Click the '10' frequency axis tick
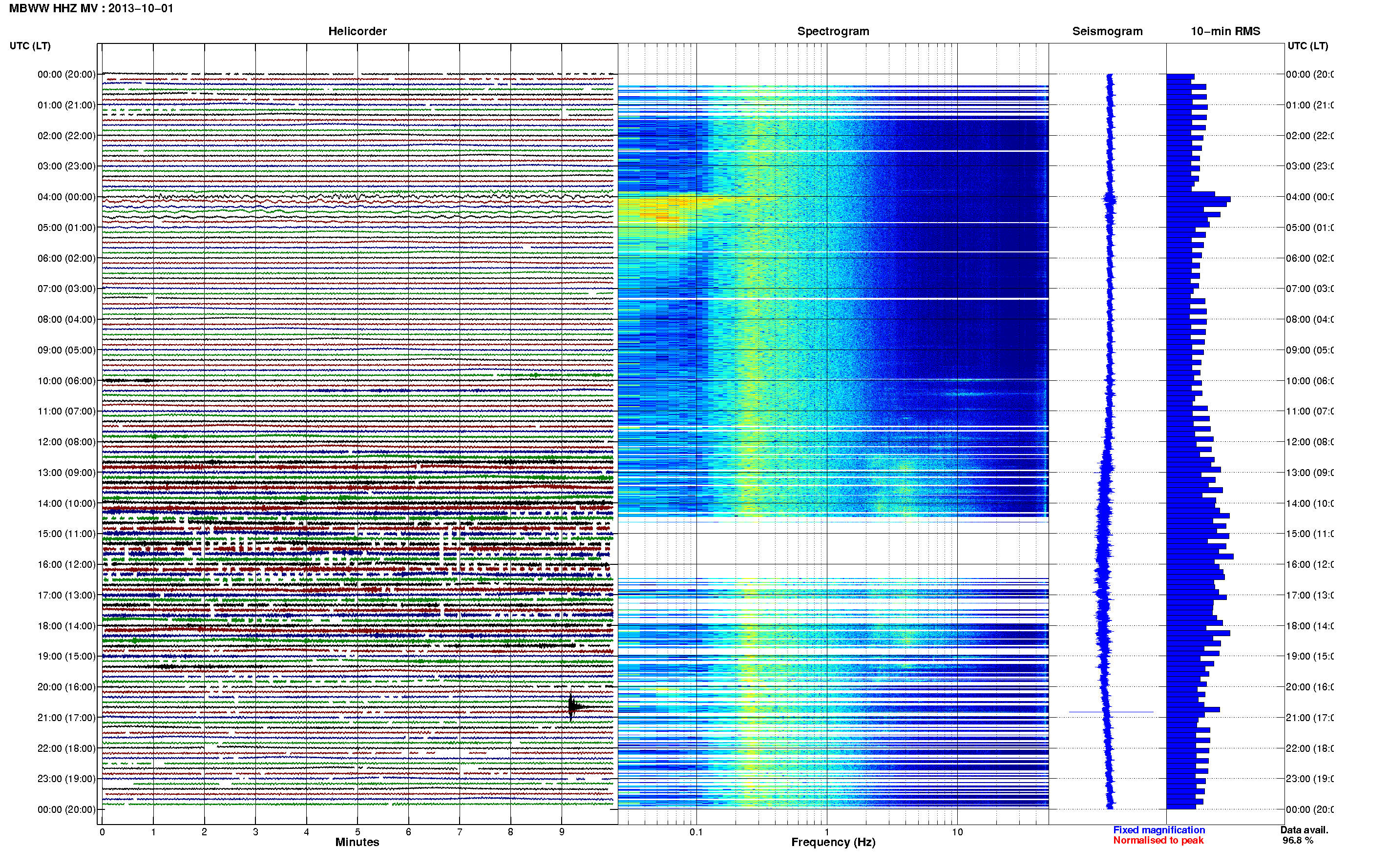 pos(957,832)
